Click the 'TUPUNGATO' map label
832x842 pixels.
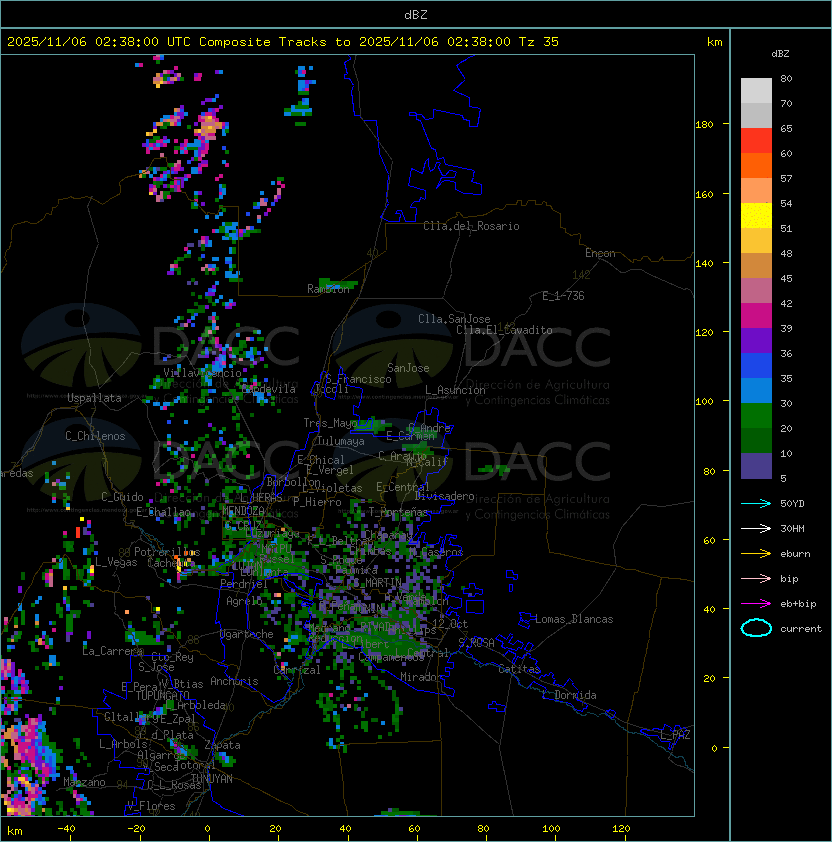(163, 695)
